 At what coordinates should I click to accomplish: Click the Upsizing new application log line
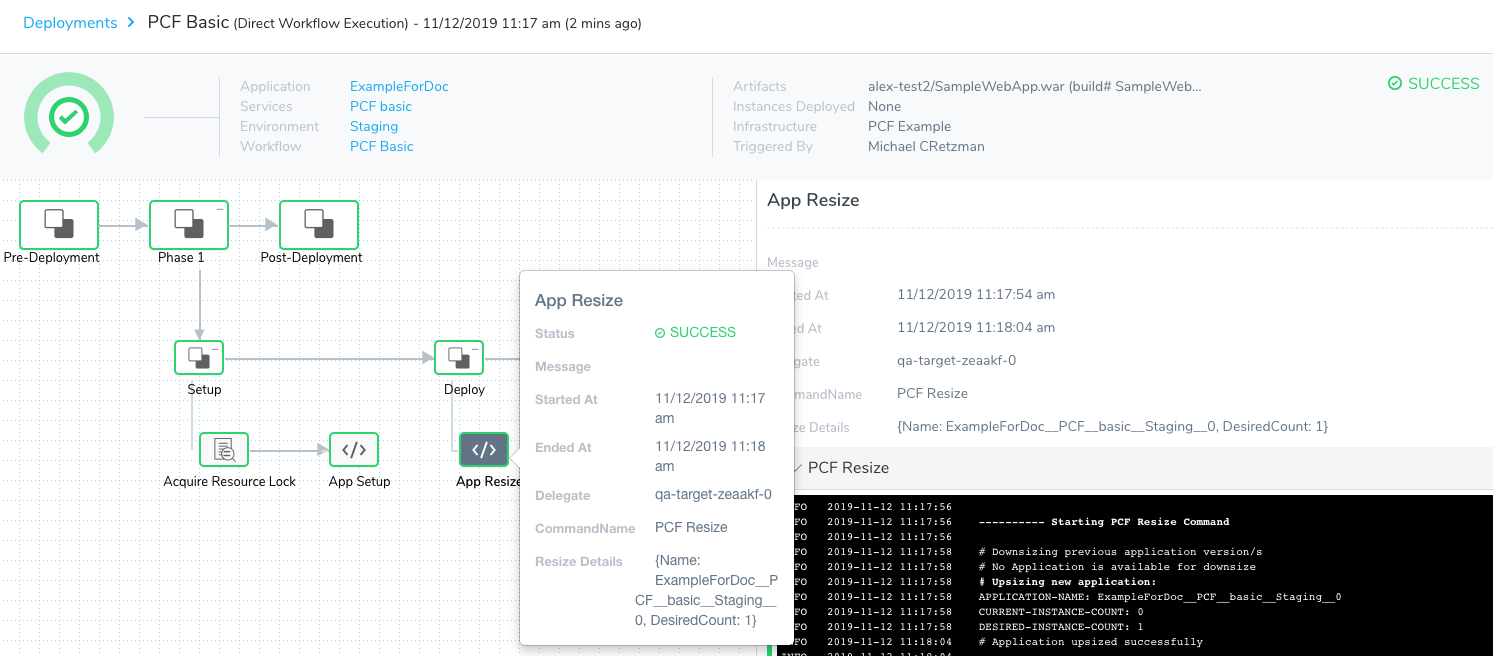coord(1067,581)
